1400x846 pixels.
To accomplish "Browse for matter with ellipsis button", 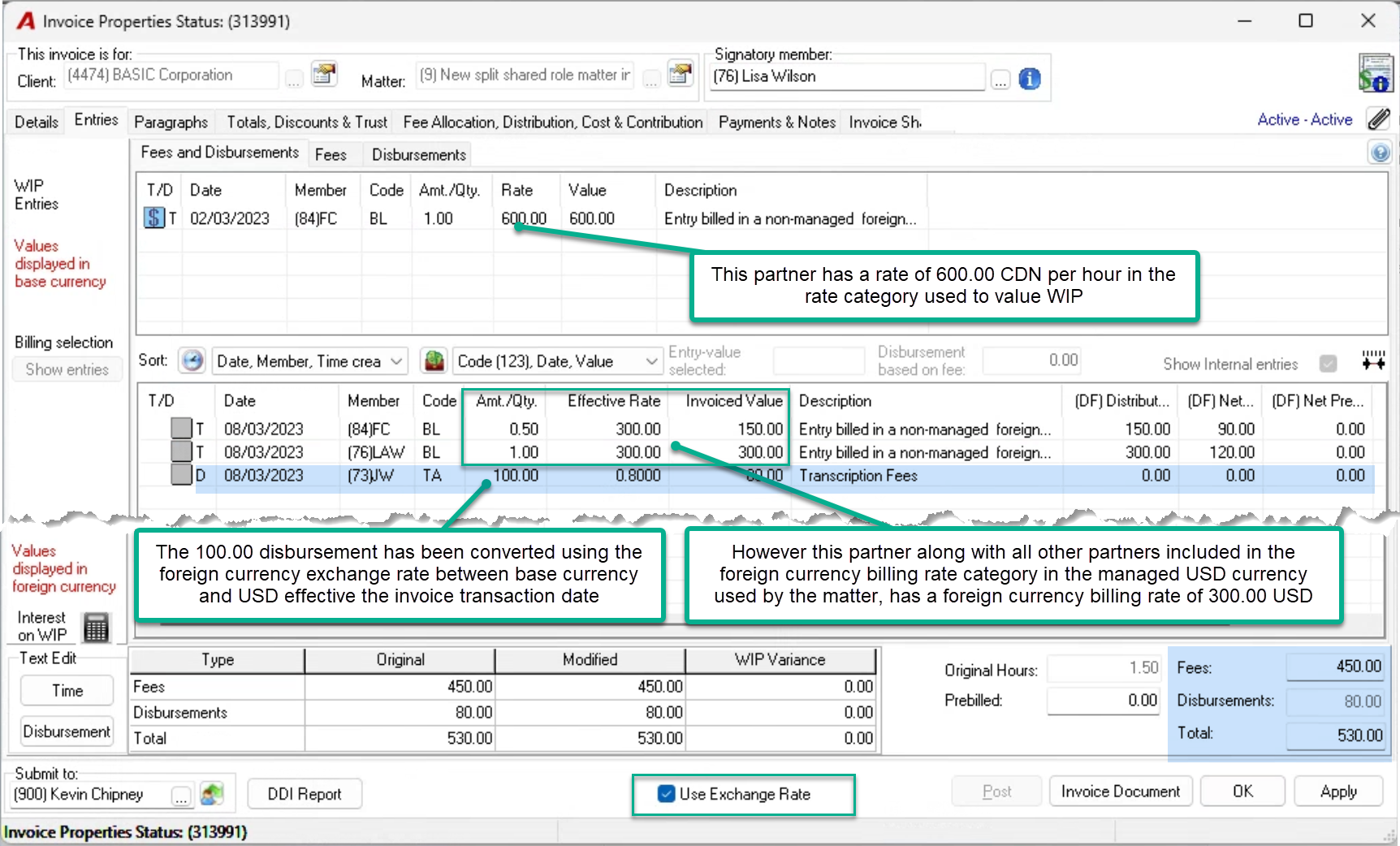I will [650, 79].
